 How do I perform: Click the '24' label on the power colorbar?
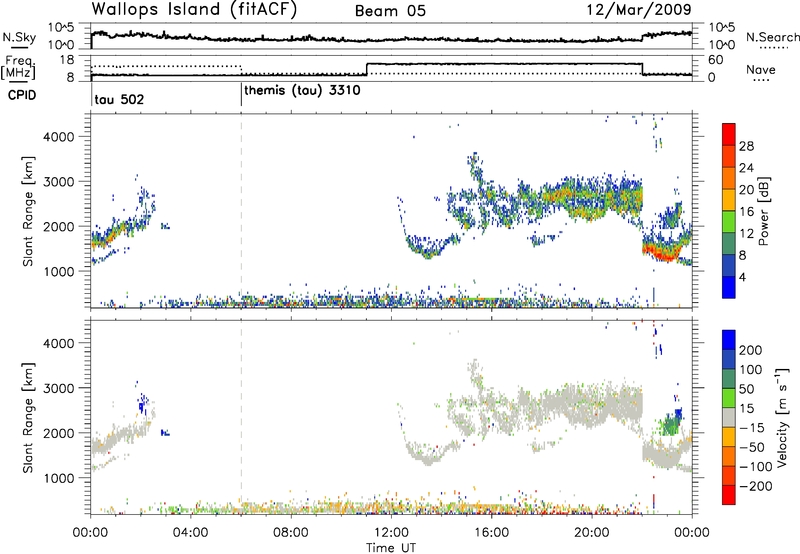(746, 168)
